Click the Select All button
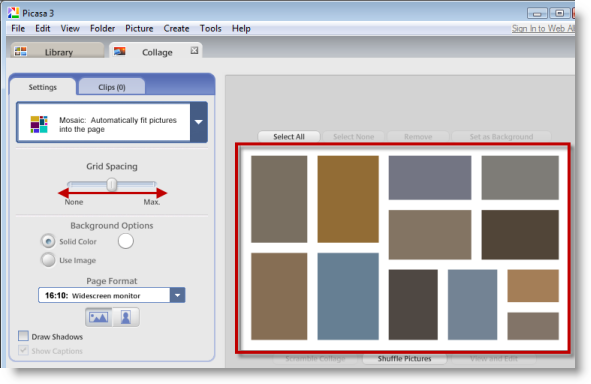The height and width of the screenshot is (384, 591). (x=289, y=137)
